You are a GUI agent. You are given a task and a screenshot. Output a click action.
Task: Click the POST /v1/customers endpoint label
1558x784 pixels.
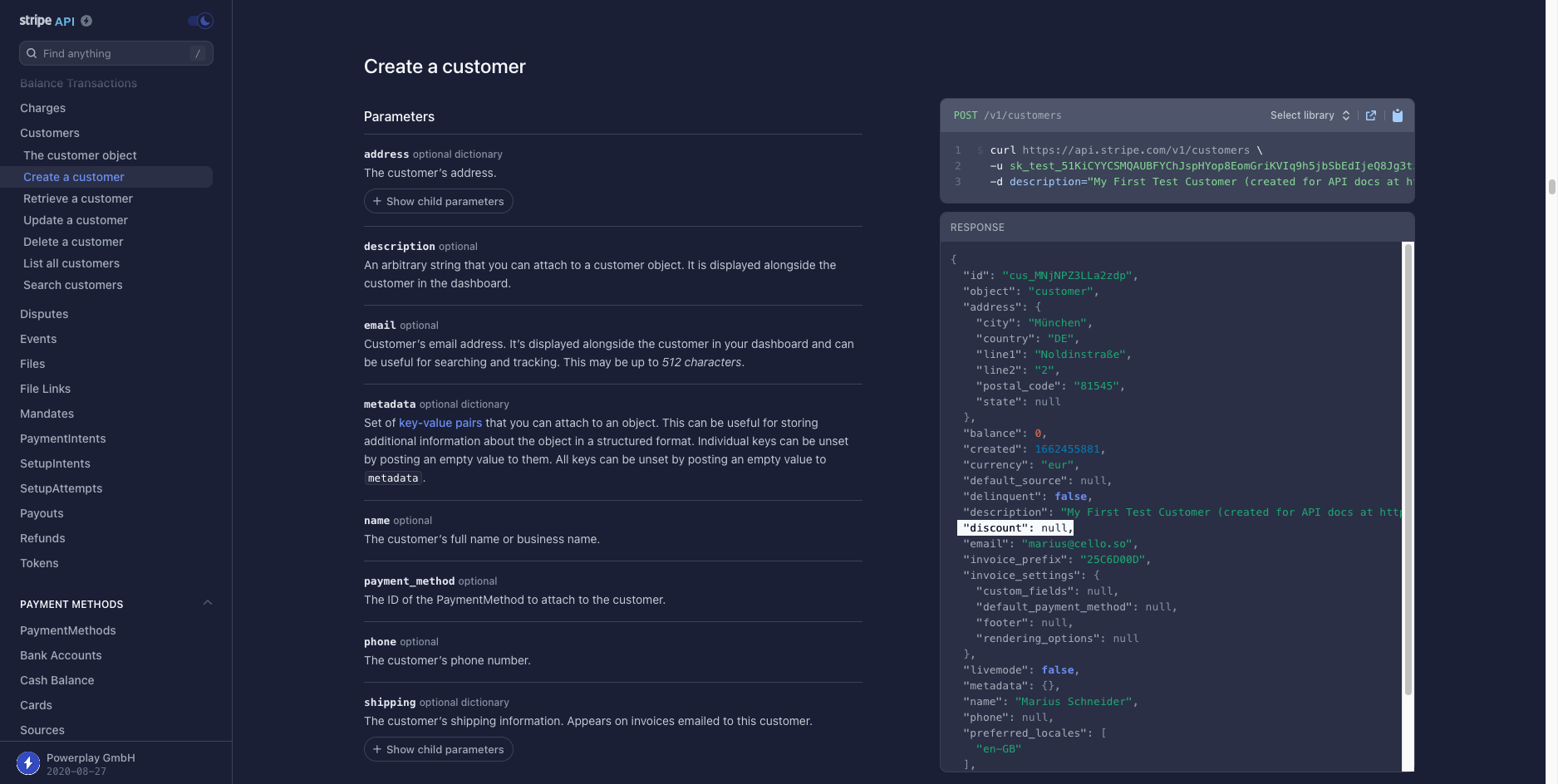point(1007,115)
